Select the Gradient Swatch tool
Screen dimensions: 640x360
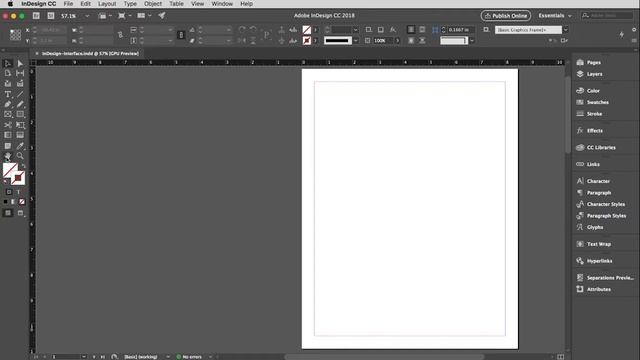7,135
